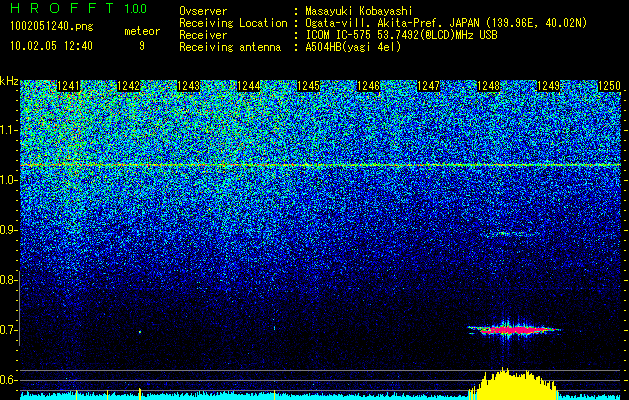Click the meteor label
629x400 pixels.
coord(142,31)
